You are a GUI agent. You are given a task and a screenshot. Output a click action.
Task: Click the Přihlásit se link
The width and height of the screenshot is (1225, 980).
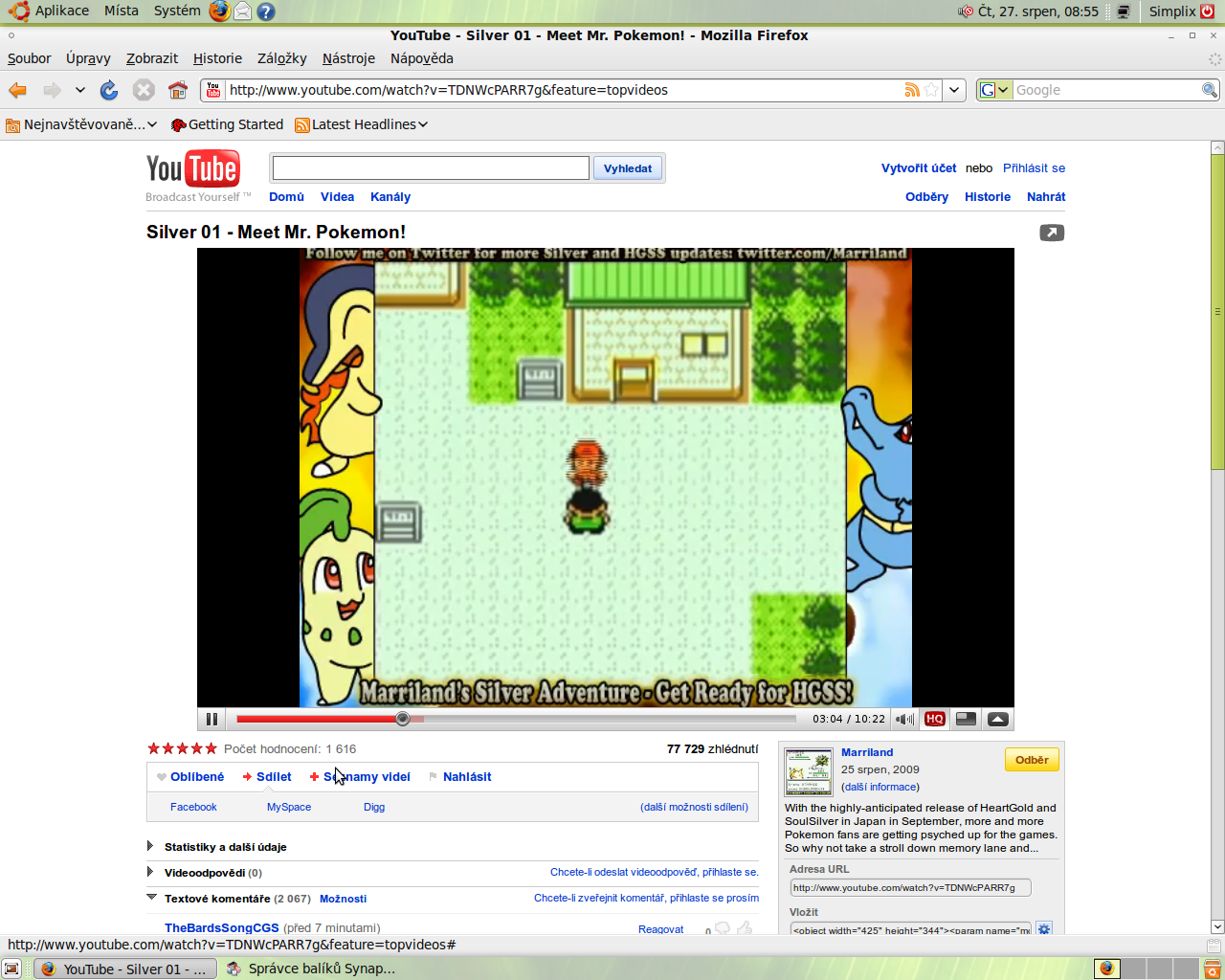1034,167
